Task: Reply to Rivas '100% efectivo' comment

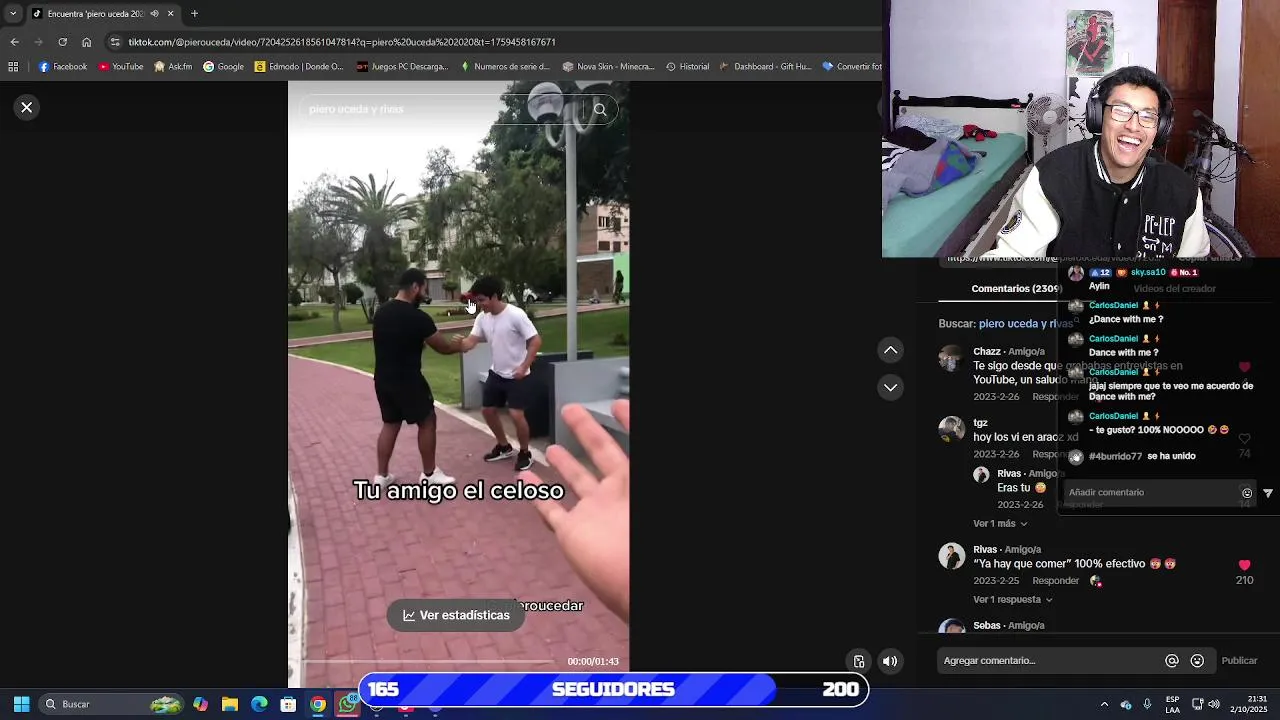Action: click(1055, 580)
